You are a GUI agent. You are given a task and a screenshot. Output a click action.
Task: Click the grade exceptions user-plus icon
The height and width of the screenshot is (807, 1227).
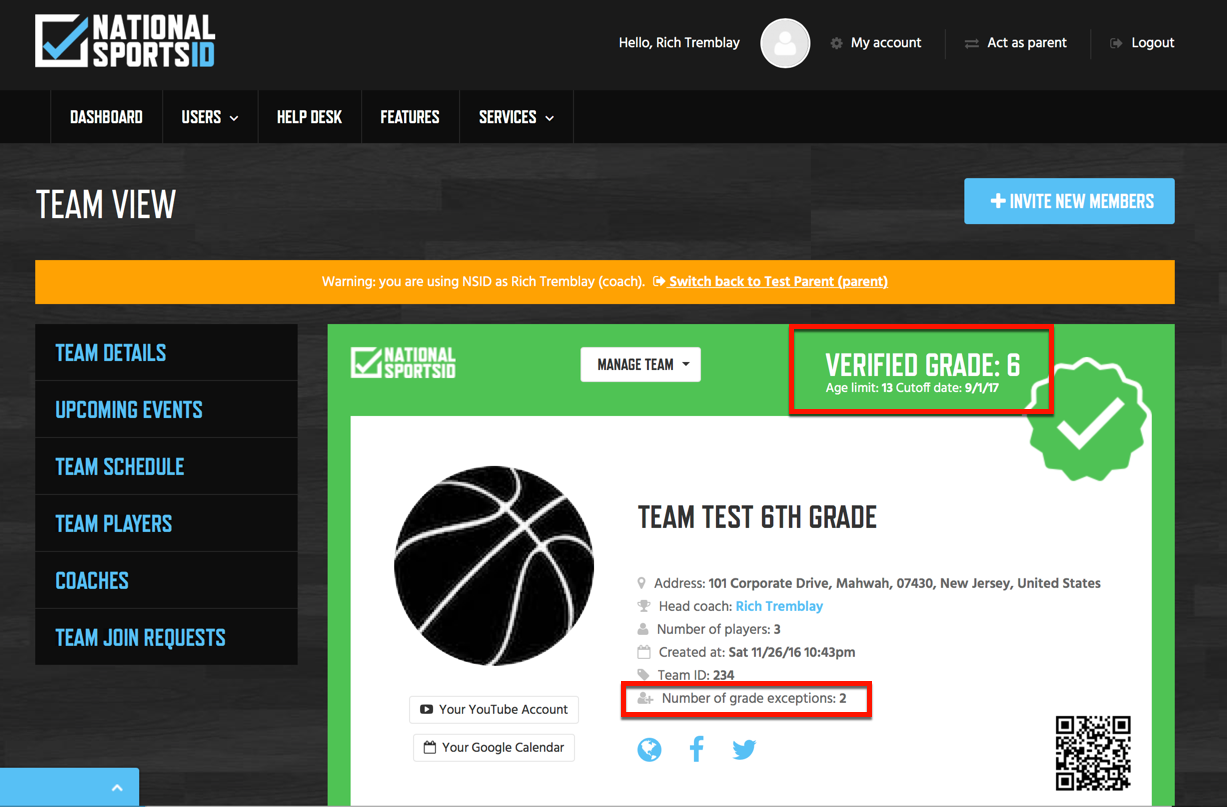[645, 698]
